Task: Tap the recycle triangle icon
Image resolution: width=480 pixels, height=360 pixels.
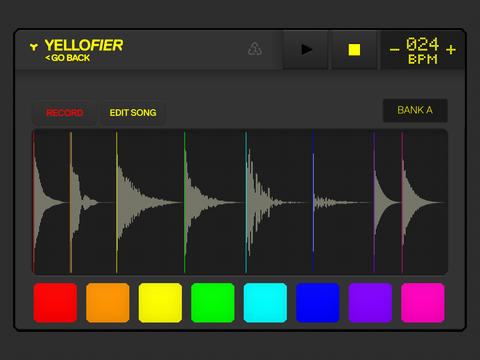Action: (255, 49)
